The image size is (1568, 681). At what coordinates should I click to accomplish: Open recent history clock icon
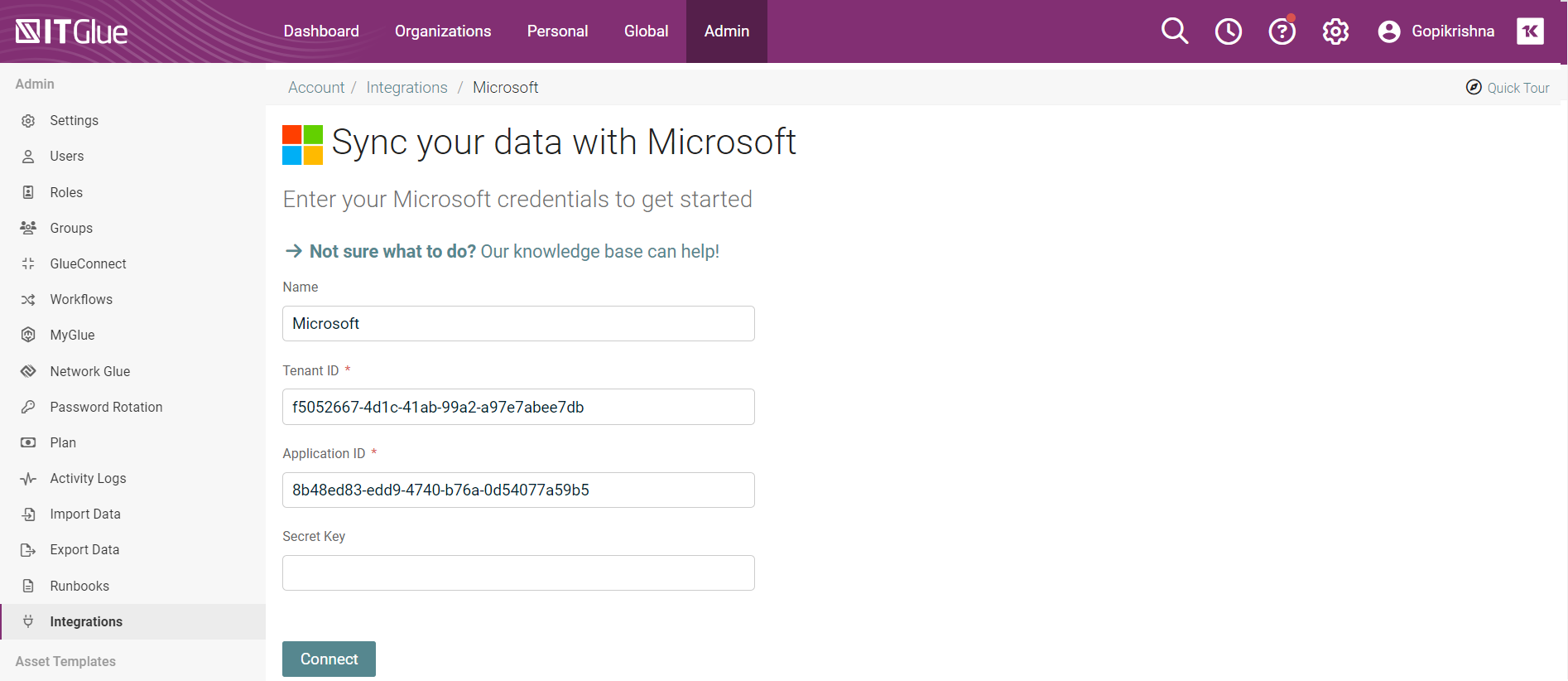point(1229,31)
